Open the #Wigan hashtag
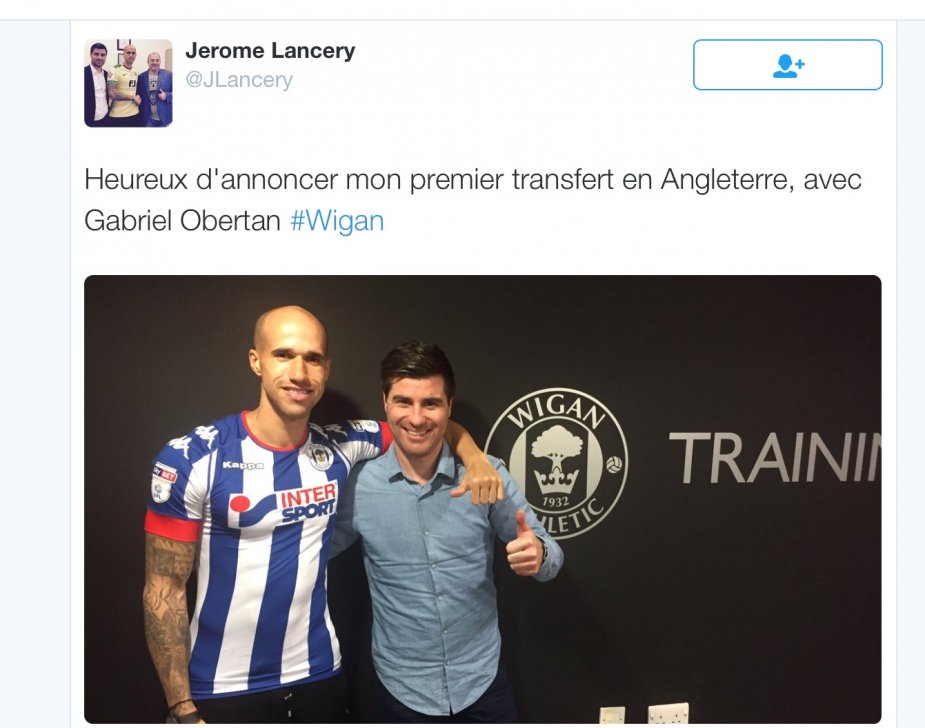925x728 pixels. (x=337, y=221)
